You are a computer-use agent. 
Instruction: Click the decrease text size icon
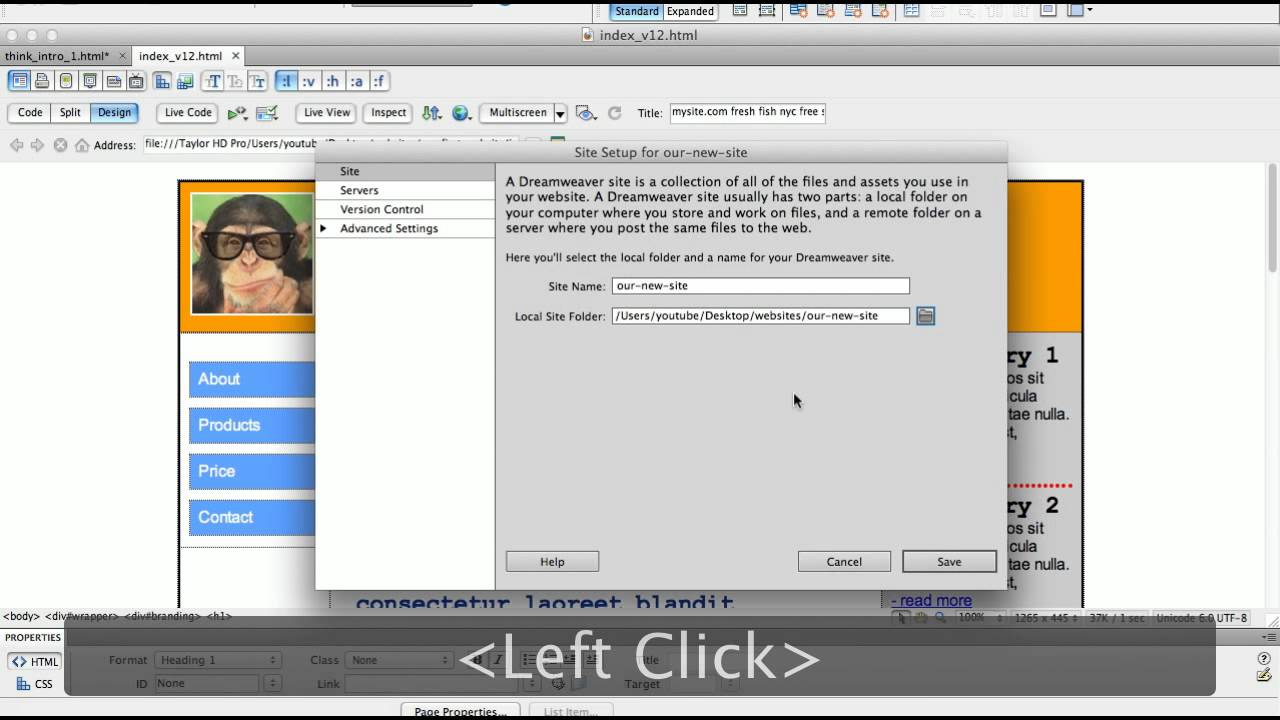[x=235, y=81]
